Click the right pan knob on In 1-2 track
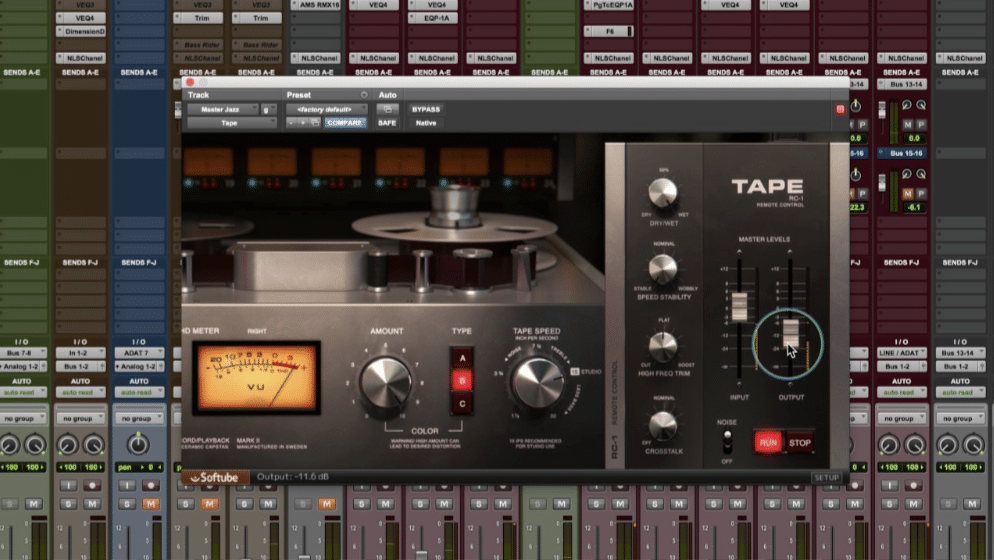Image resolution: width=994 pixels, height=560 pixels. pyautogui.click(x=93, y=445)
